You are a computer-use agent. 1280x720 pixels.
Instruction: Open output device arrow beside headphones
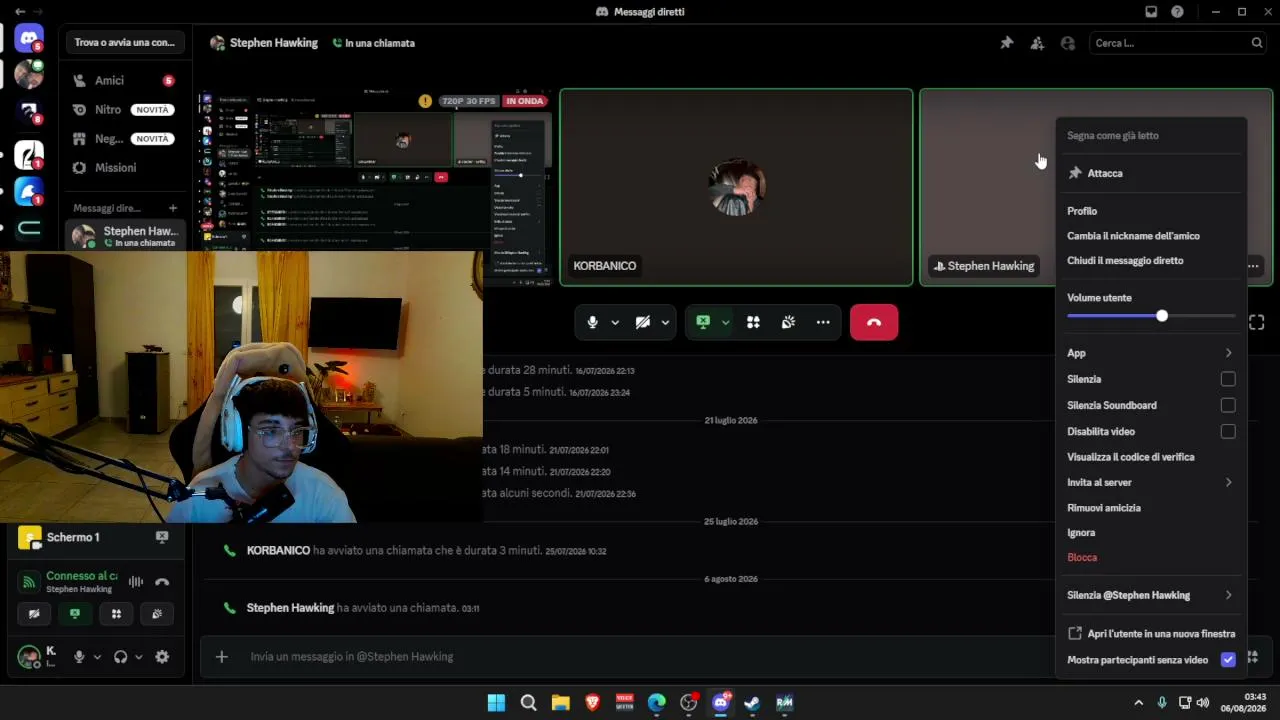coord(138,657)
